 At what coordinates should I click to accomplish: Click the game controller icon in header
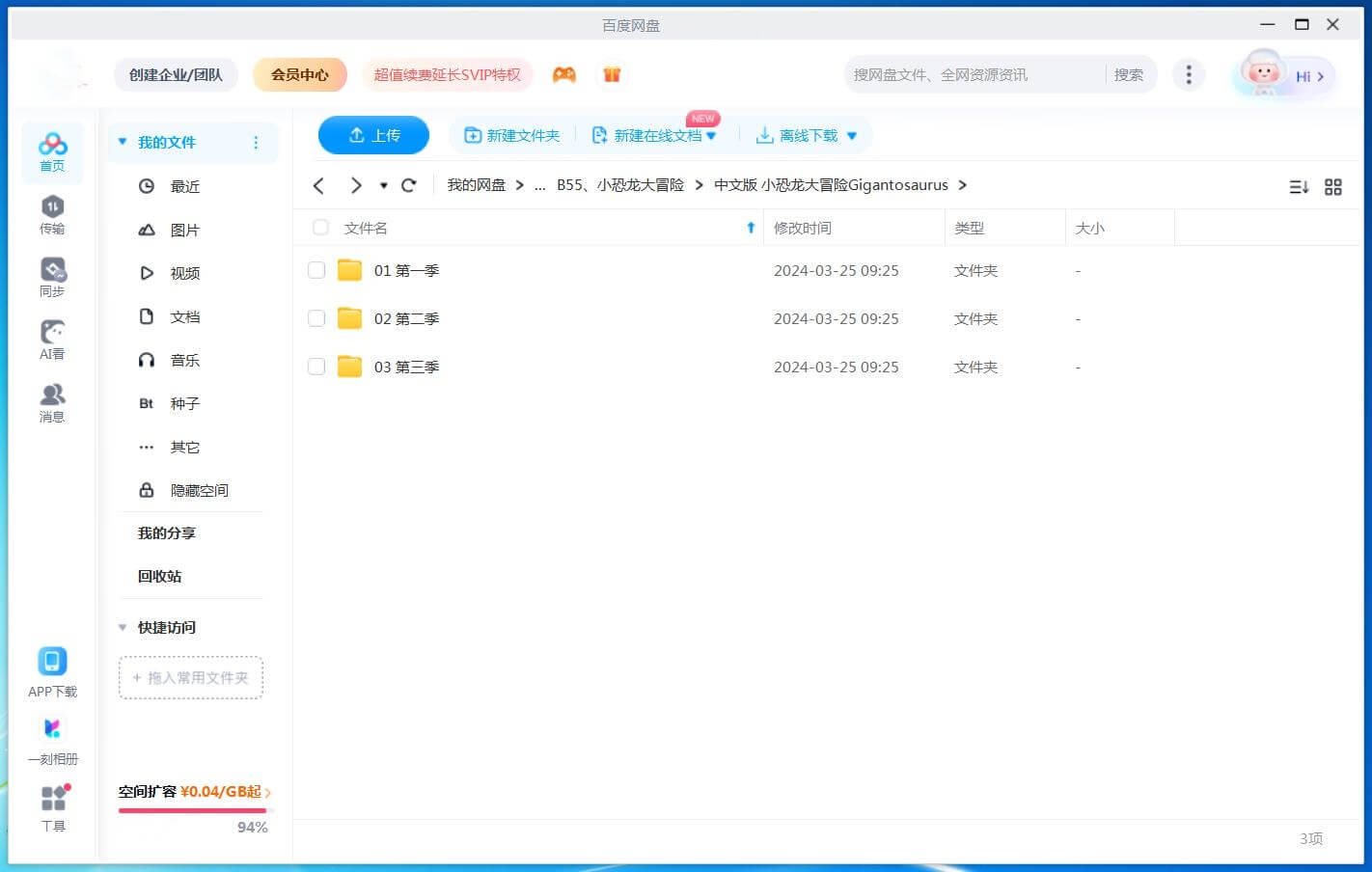(564, 75)
